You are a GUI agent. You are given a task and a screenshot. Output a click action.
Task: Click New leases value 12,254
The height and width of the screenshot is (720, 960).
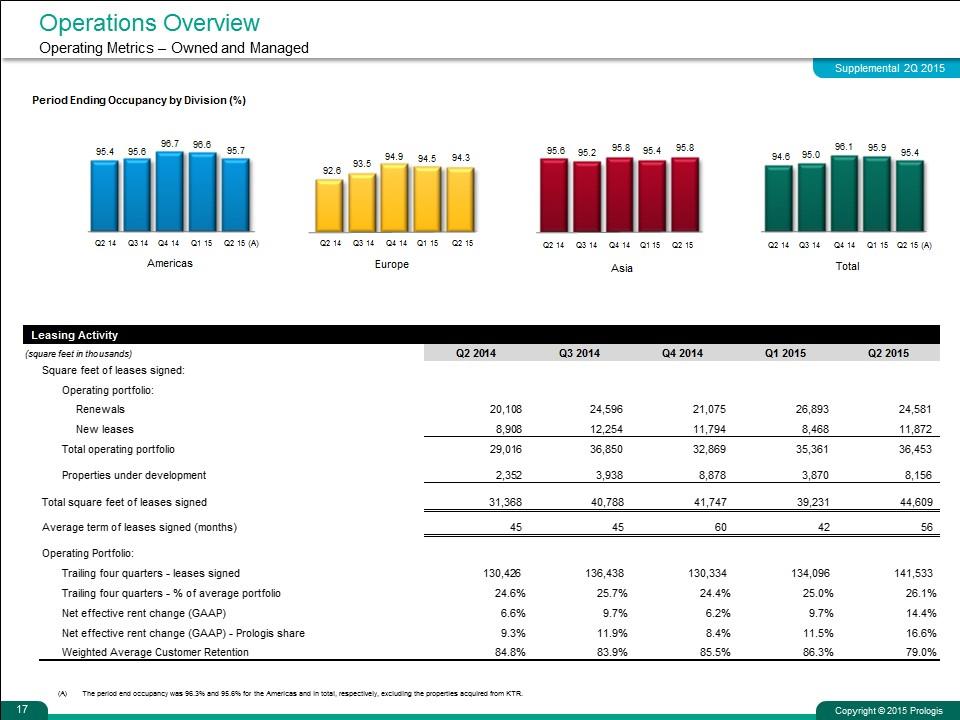tap(606, 429)
